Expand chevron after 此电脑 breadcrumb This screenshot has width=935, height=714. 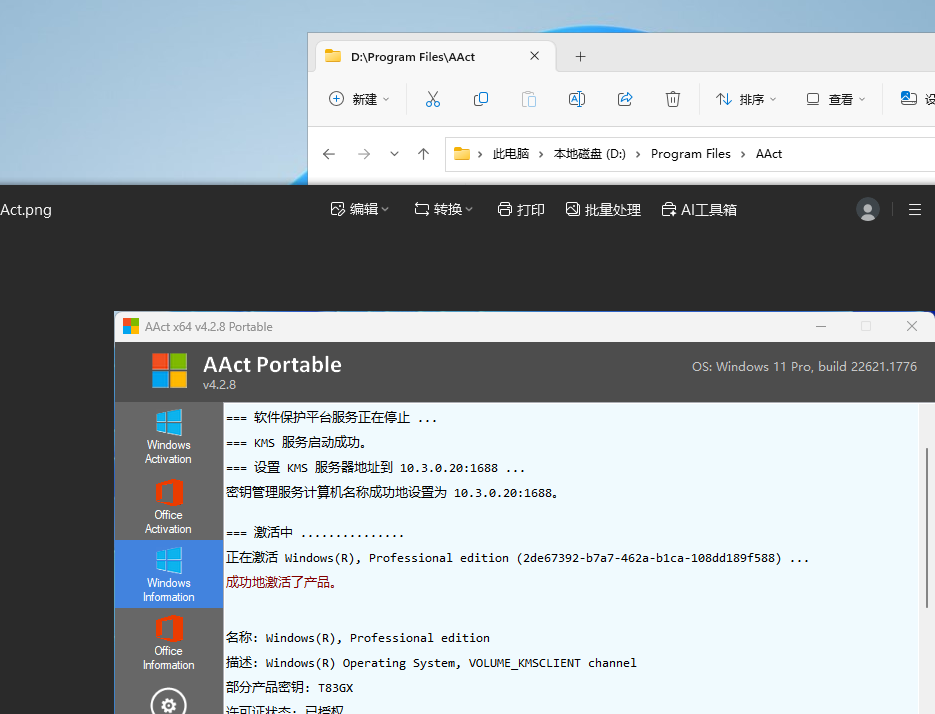click(x=541, y=154)
